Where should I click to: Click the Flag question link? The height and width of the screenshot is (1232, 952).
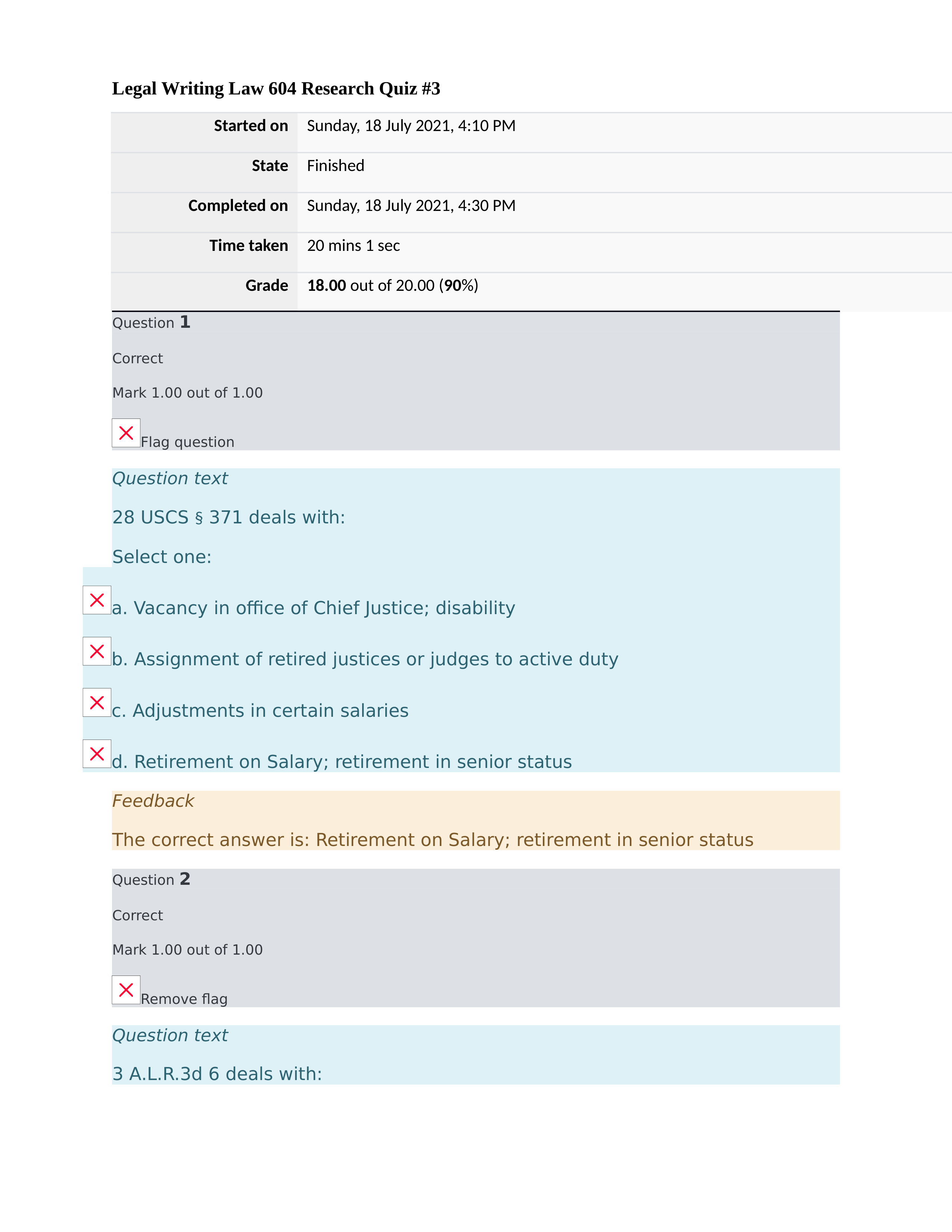[187, 442]
